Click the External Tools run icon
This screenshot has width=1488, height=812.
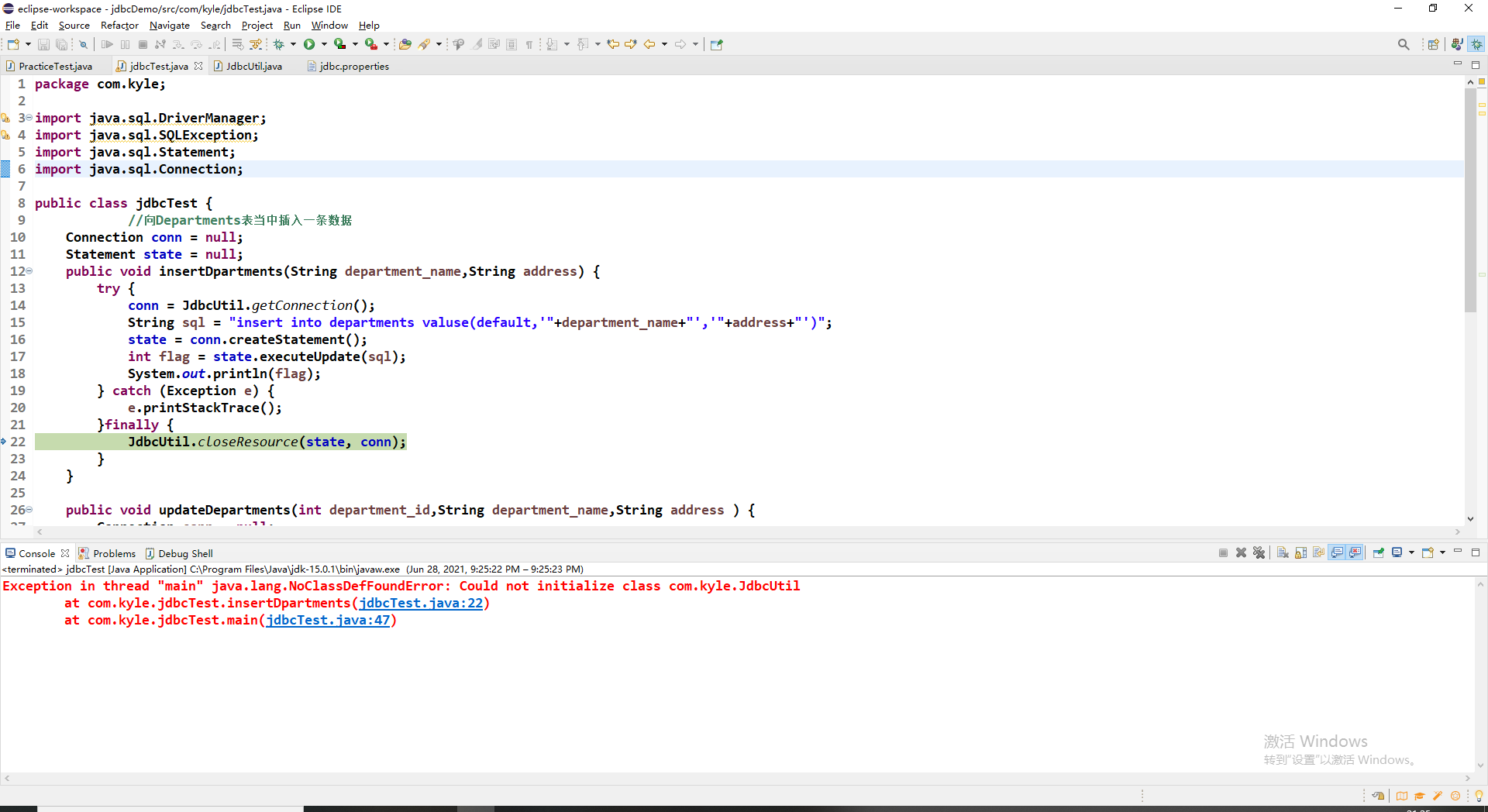click(370, 44)
